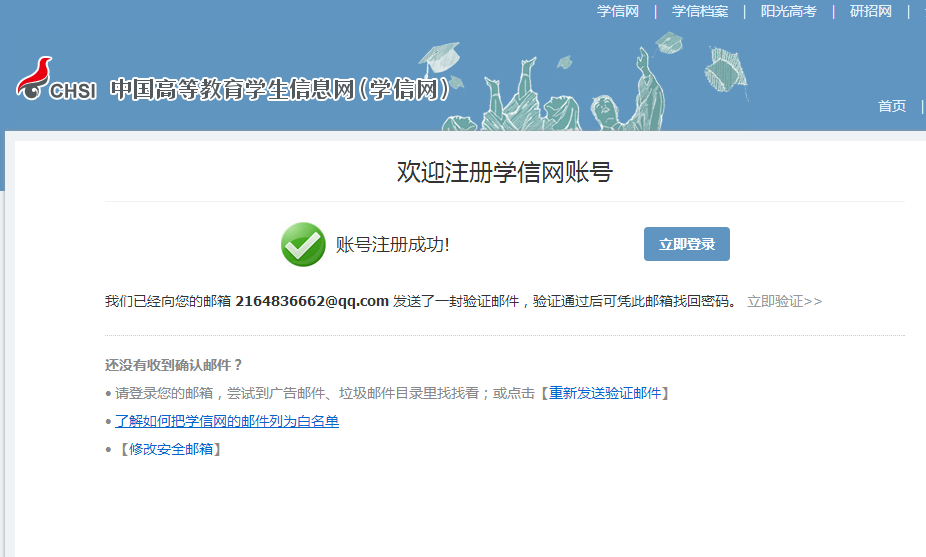The height and width of the screenshot is (557, 926).
Task: Click the text 还没有收到确认邮件？
Action: tap(174, 365)
